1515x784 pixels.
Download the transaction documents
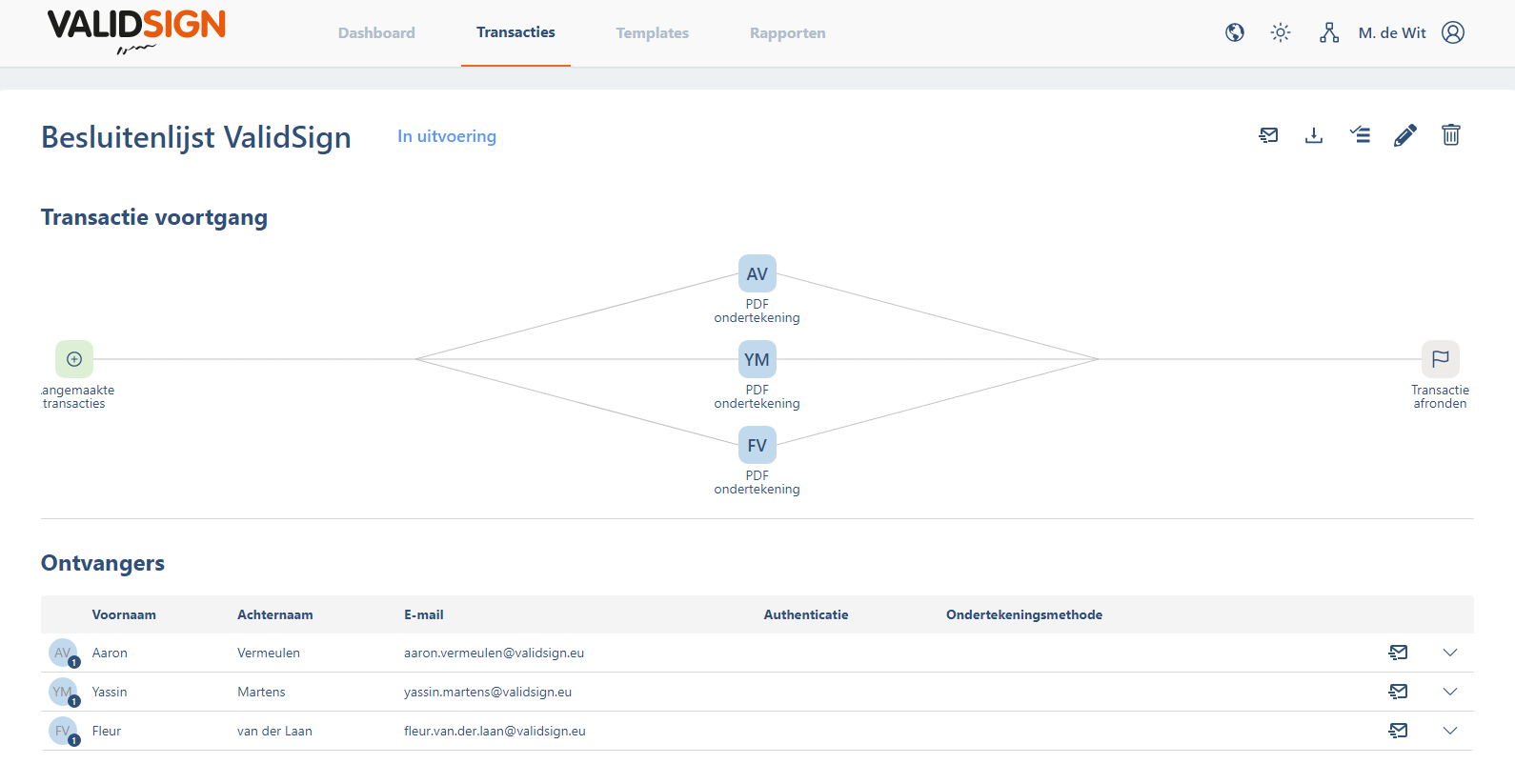point(1314,135)
